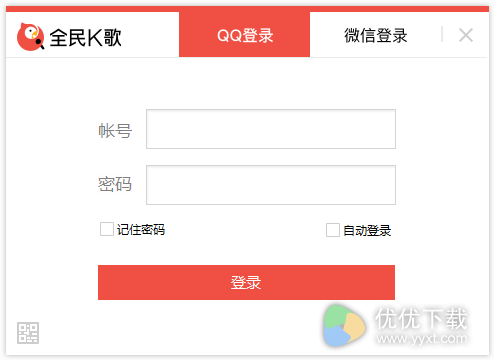Close the login window with X
The image size is (494, 360).
[466, 35]
